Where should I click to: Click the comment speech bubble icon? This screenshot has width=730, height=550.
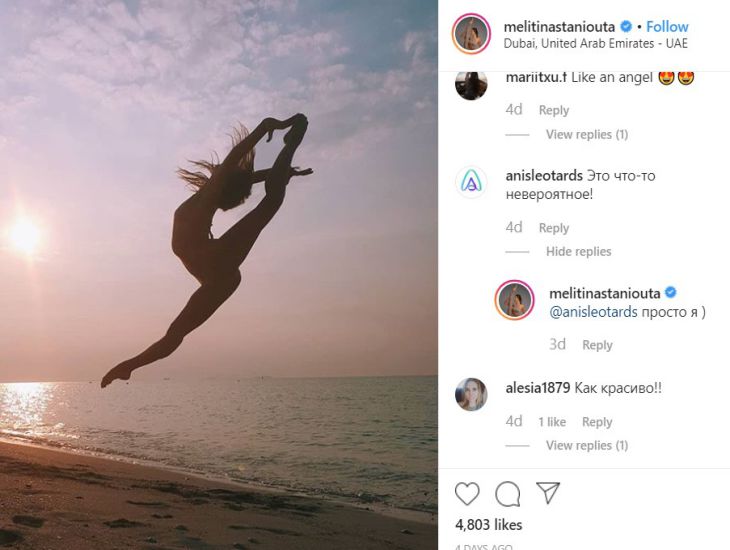click(507, 493)
